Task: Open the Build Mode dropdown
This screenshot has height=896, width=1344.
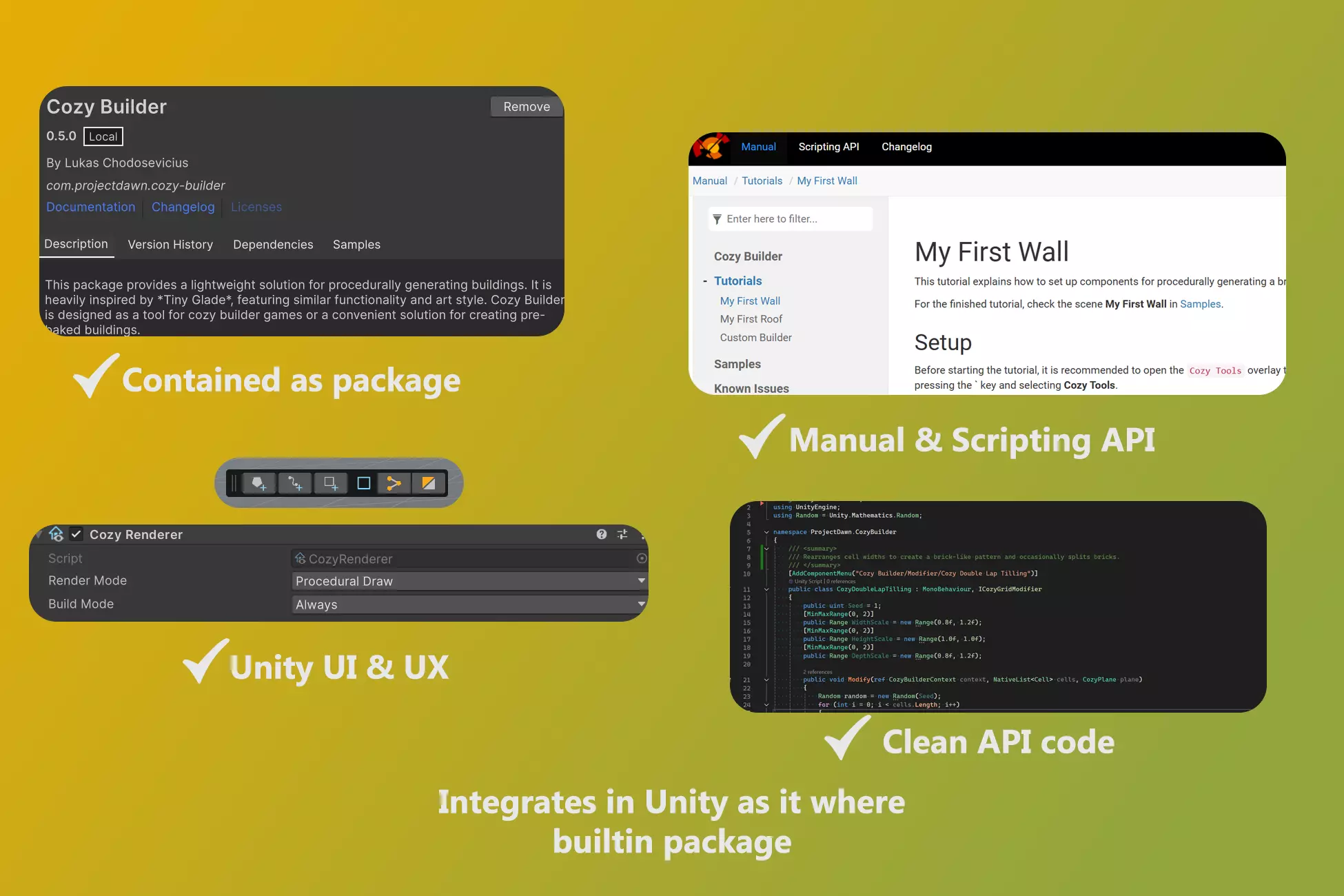Action: point(469,604)
